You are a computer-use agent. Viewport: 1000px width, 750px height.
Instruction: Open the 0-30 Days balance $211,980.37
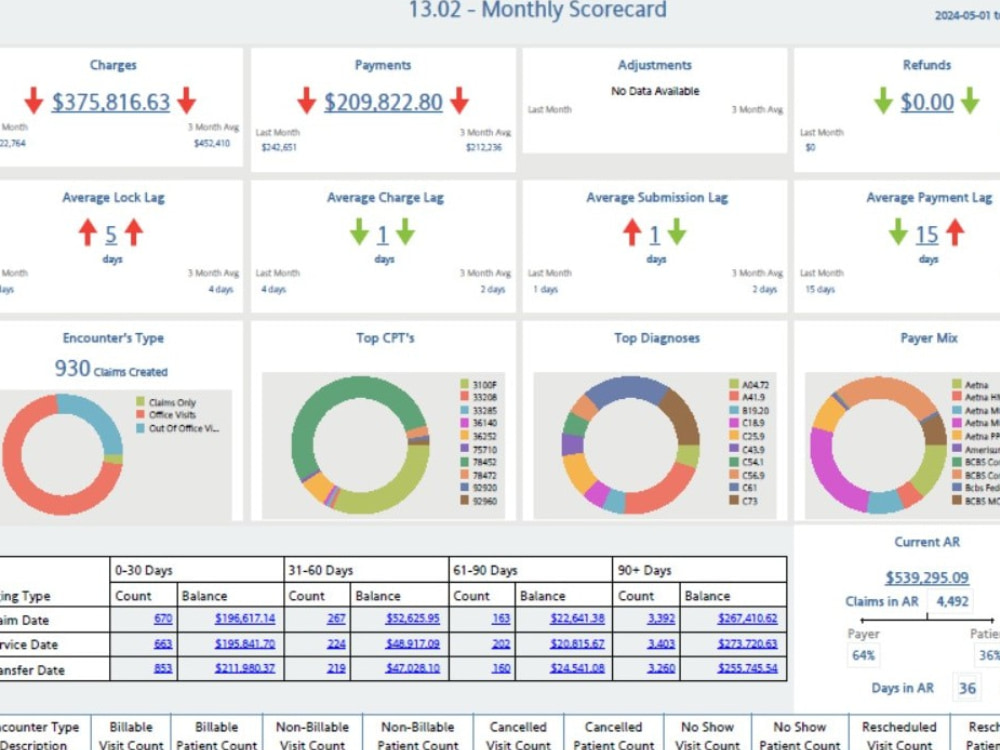pyautogui.click(x=245, y=668)
